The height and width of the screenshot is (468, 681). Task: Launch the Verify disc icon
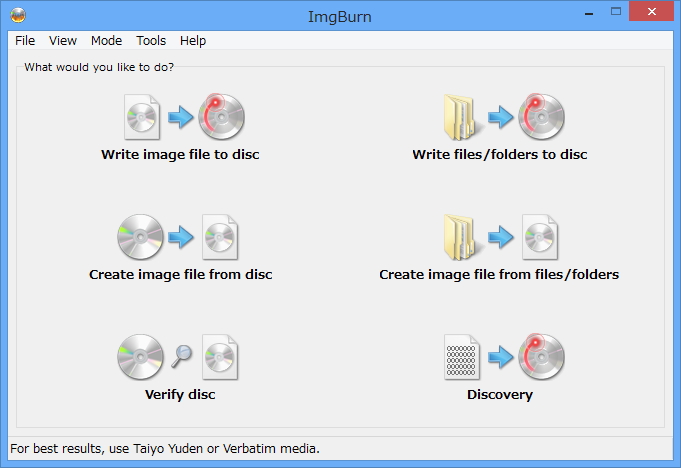click(178, 357)
